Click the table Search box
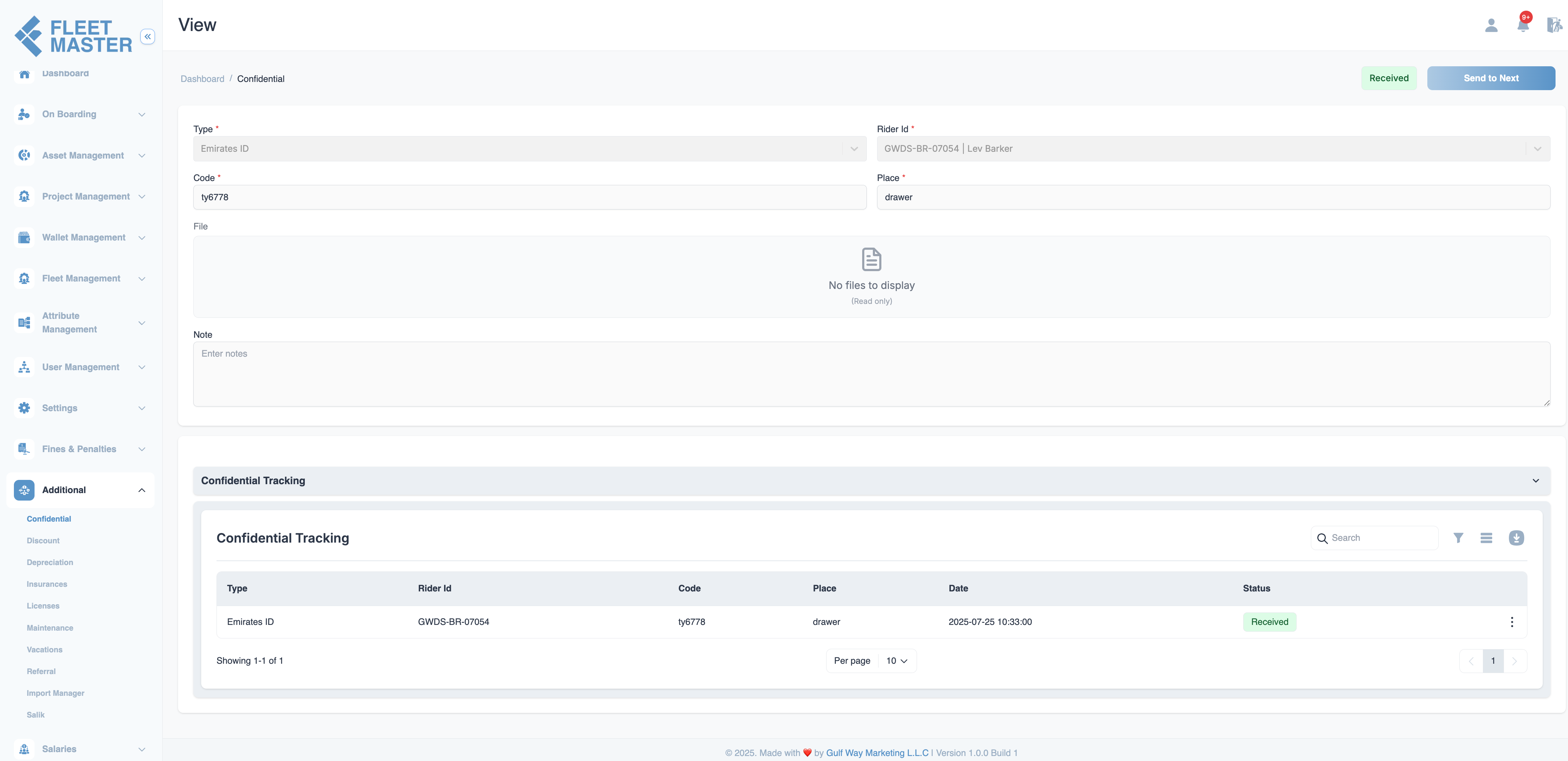This screenshot has height=761, width=1568. [x=1374, y=538]
